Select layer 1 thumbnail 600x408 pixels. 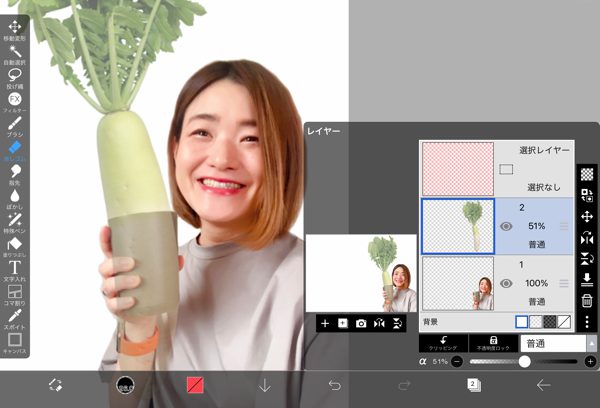[458, 283]
